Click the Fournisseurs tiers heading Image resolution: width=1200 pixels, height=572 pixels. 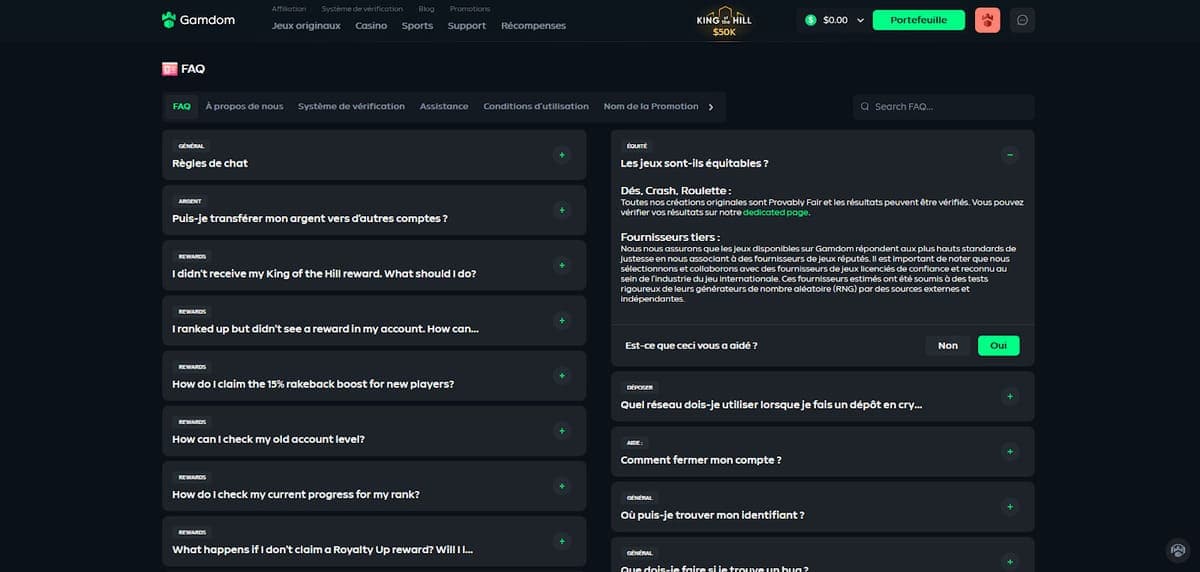(x=670, y=237)
